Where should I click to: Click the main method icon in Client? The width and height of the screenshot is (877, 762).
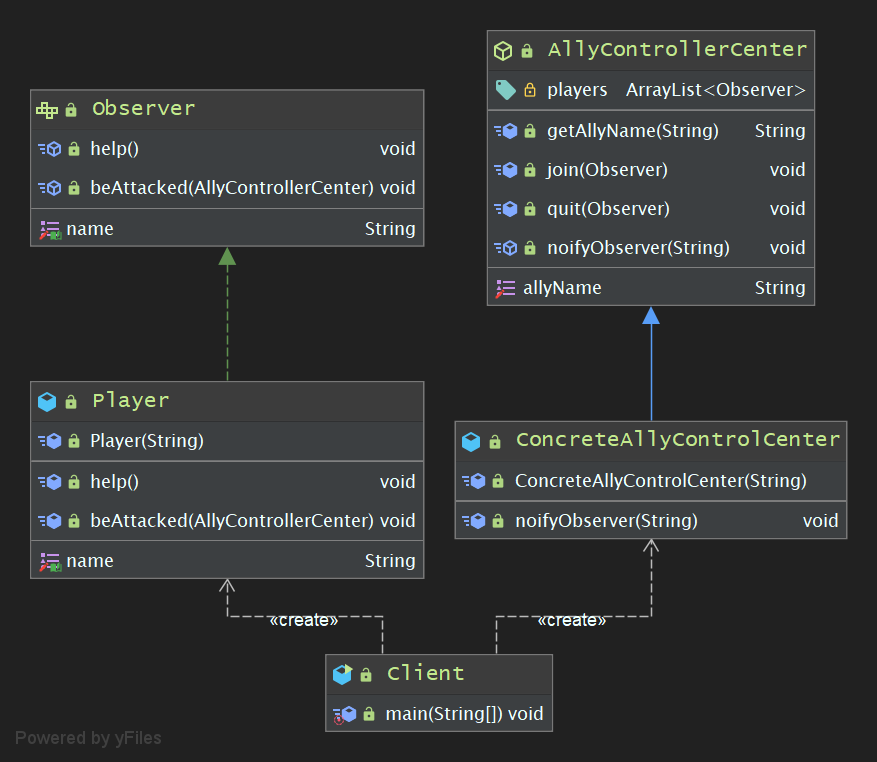pos(344,714)
